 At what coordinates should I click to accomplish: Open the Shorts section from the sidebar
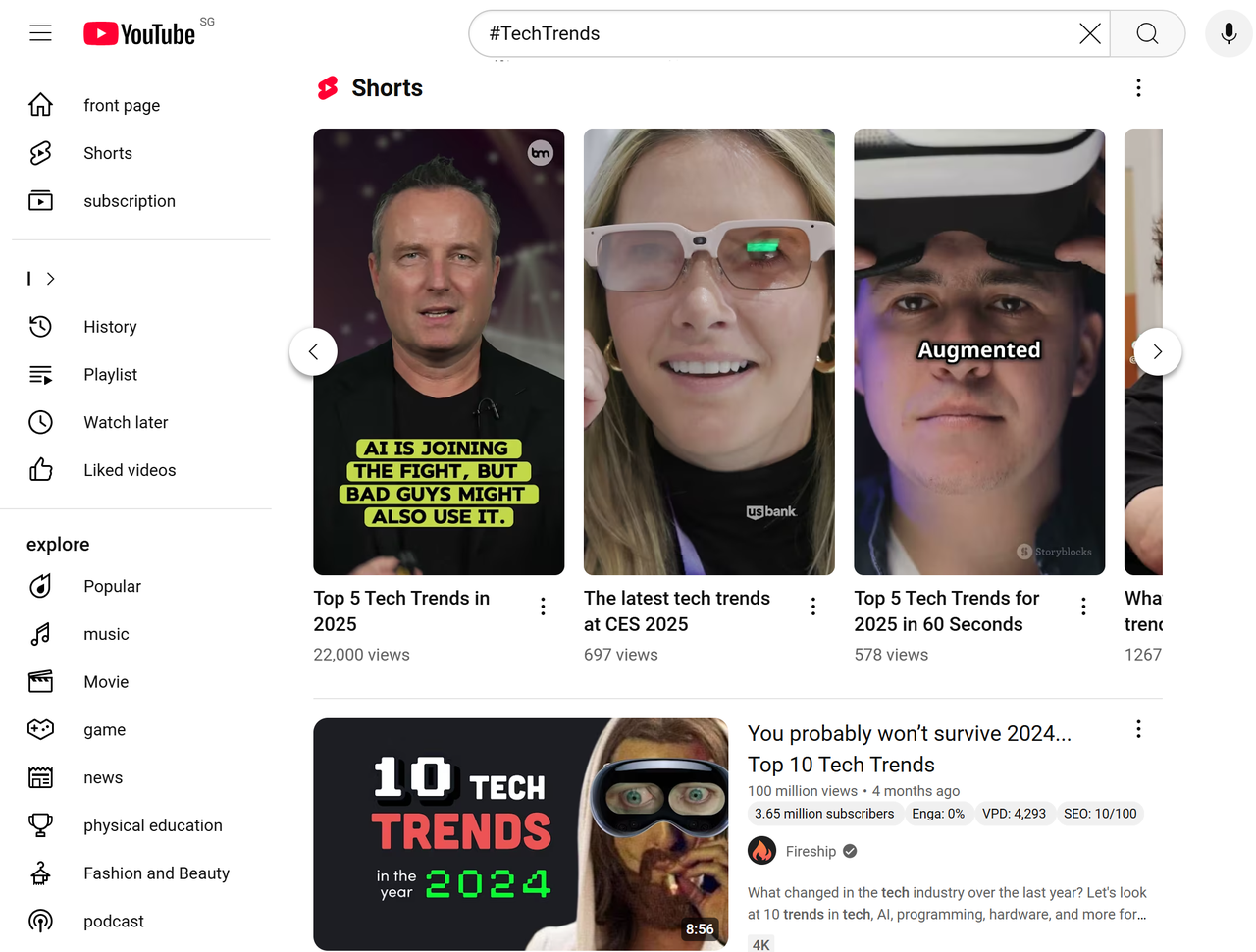coord(108,153)
